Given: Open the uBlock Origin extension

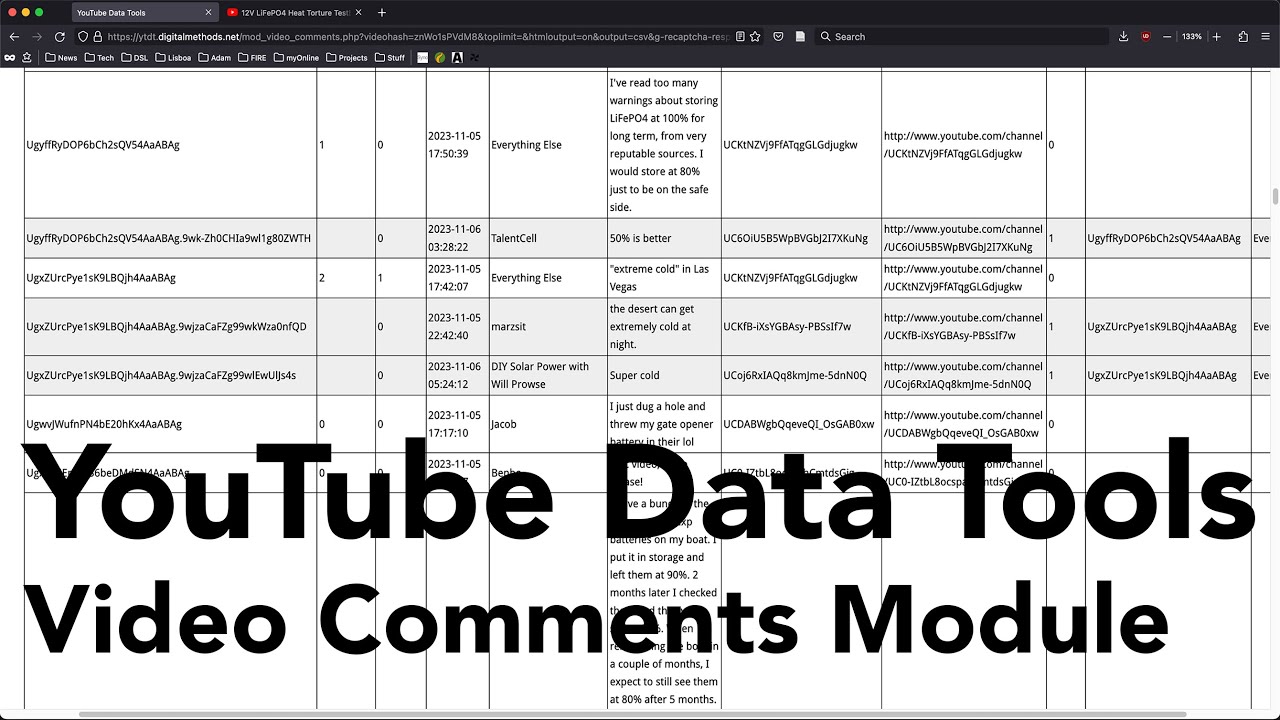Looking at the screenshot, I should coord(1146,36).
